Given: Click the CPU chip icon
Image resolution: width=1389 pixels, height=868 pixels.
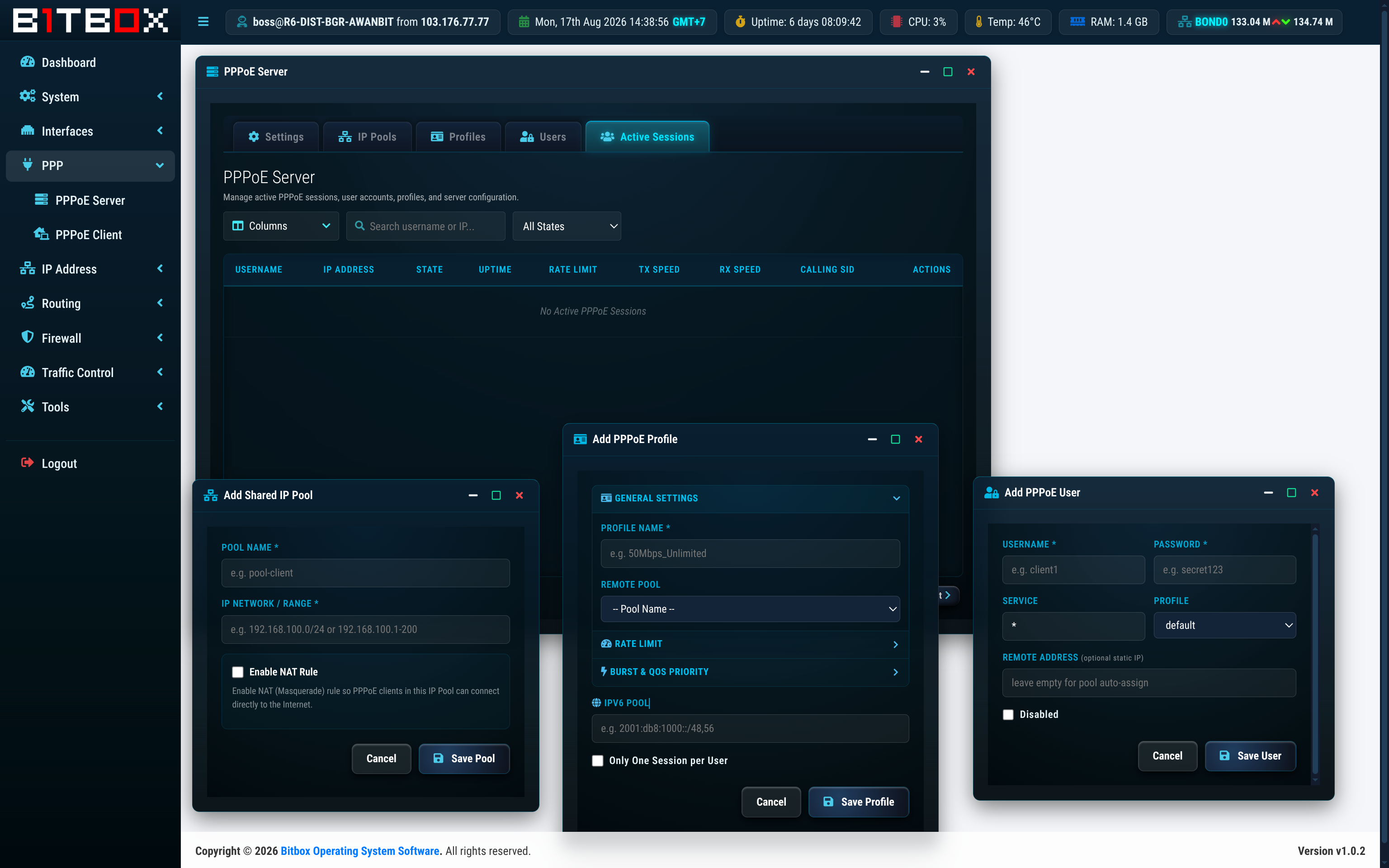Looking at the screenshot, I should pyautogui.click(x=896, y=22).
